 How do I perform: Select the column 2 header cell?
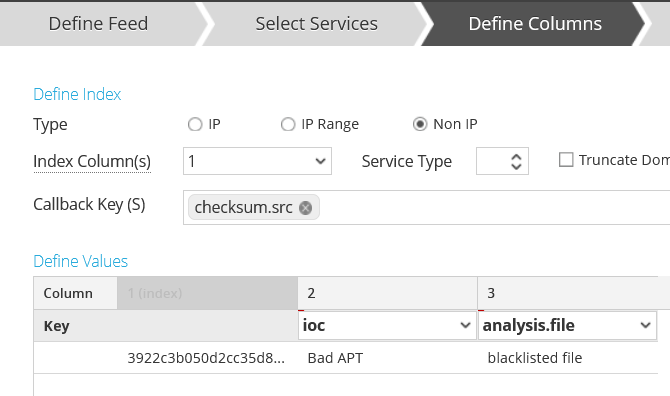pos(387,293)
